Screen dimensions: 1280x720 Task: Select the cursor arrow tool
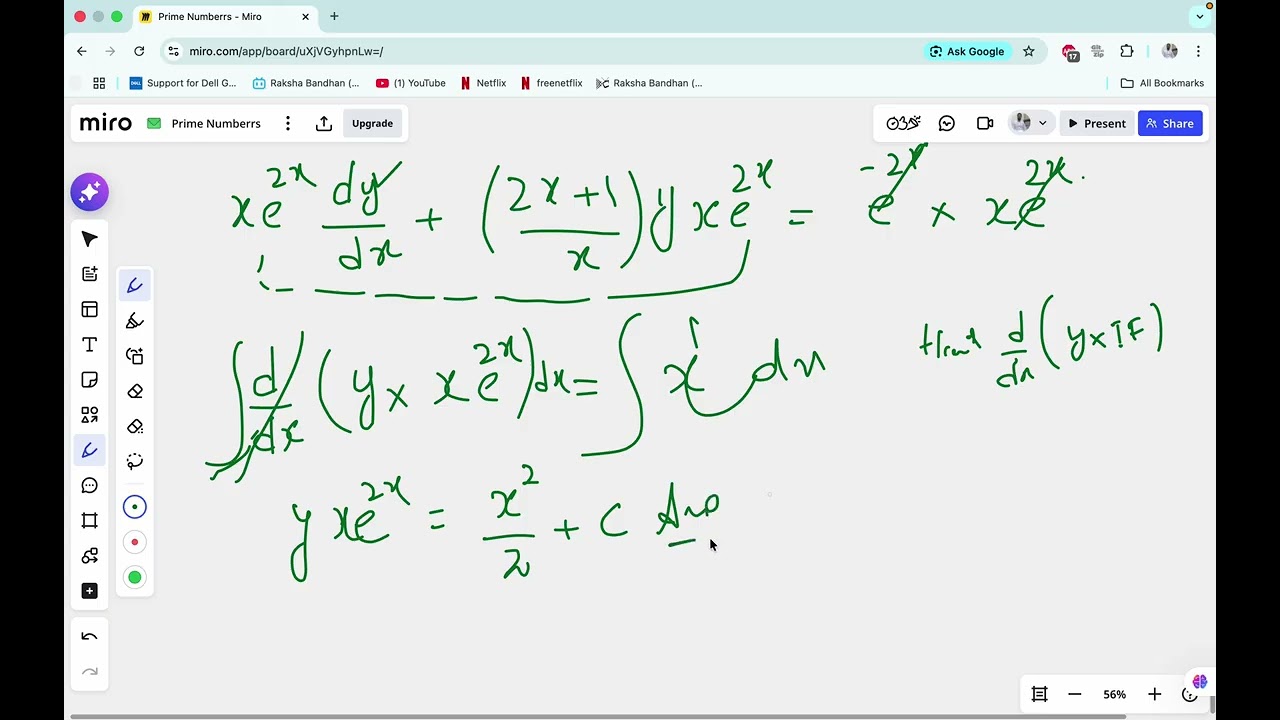(89, 239)
